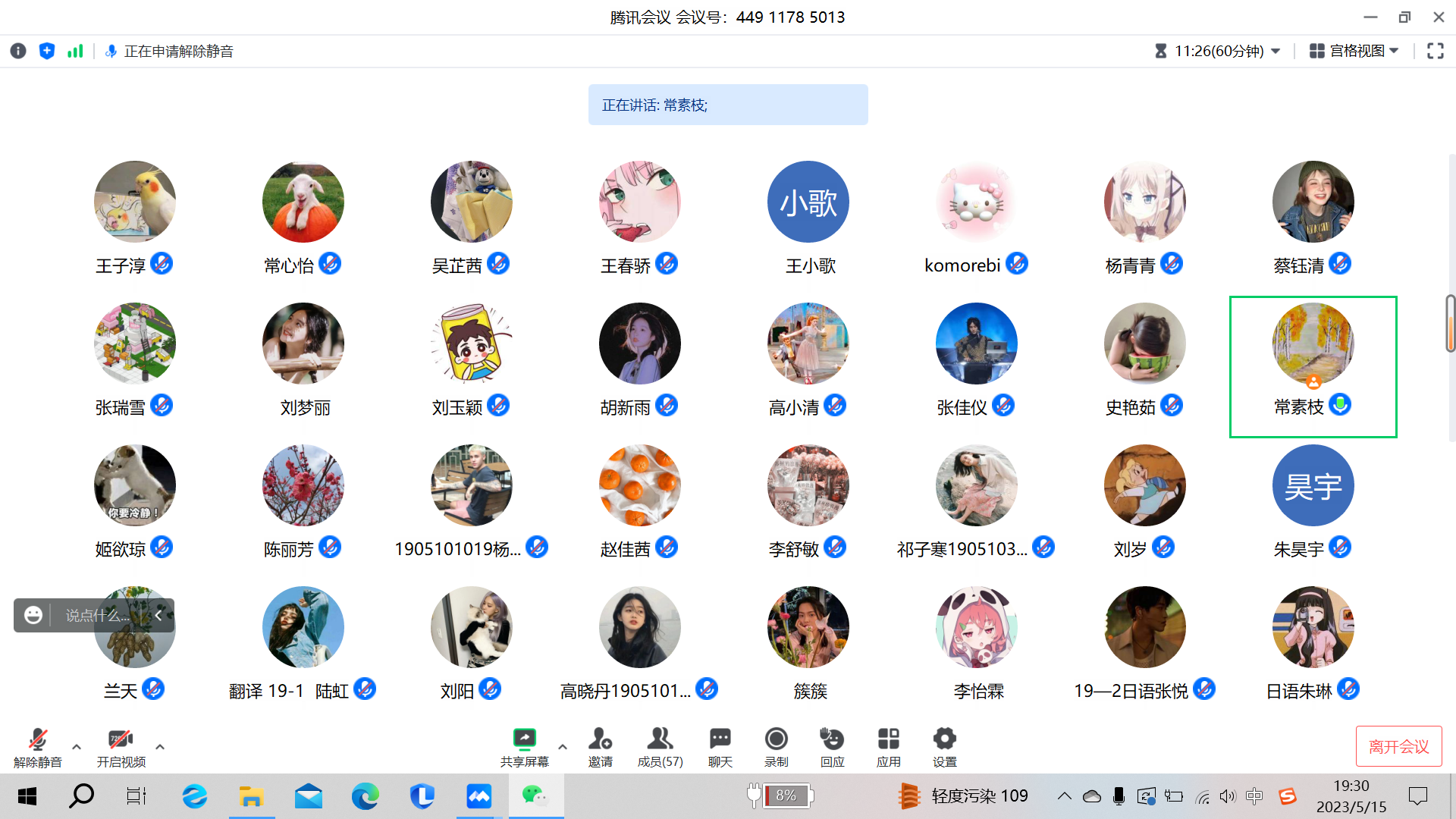This screenshot has width=1456, height=819.
Task: Toggle fullscreen mode icon
Action: click(x=1435, y=51)
